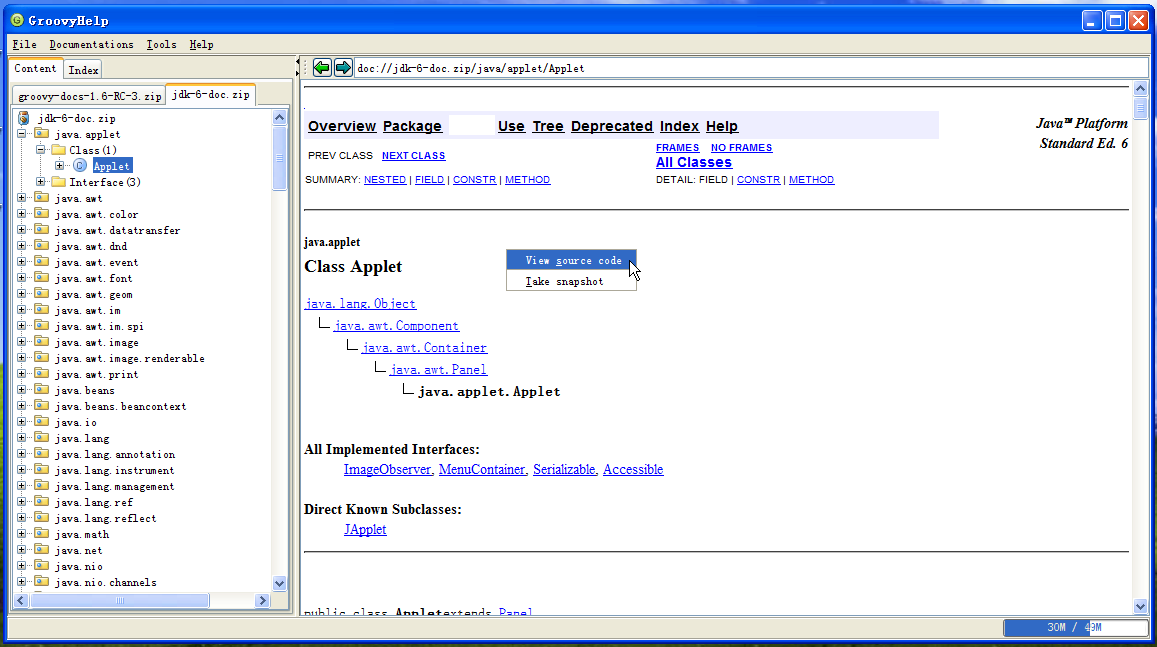Switch to the Content tab

tap(35, 68)
